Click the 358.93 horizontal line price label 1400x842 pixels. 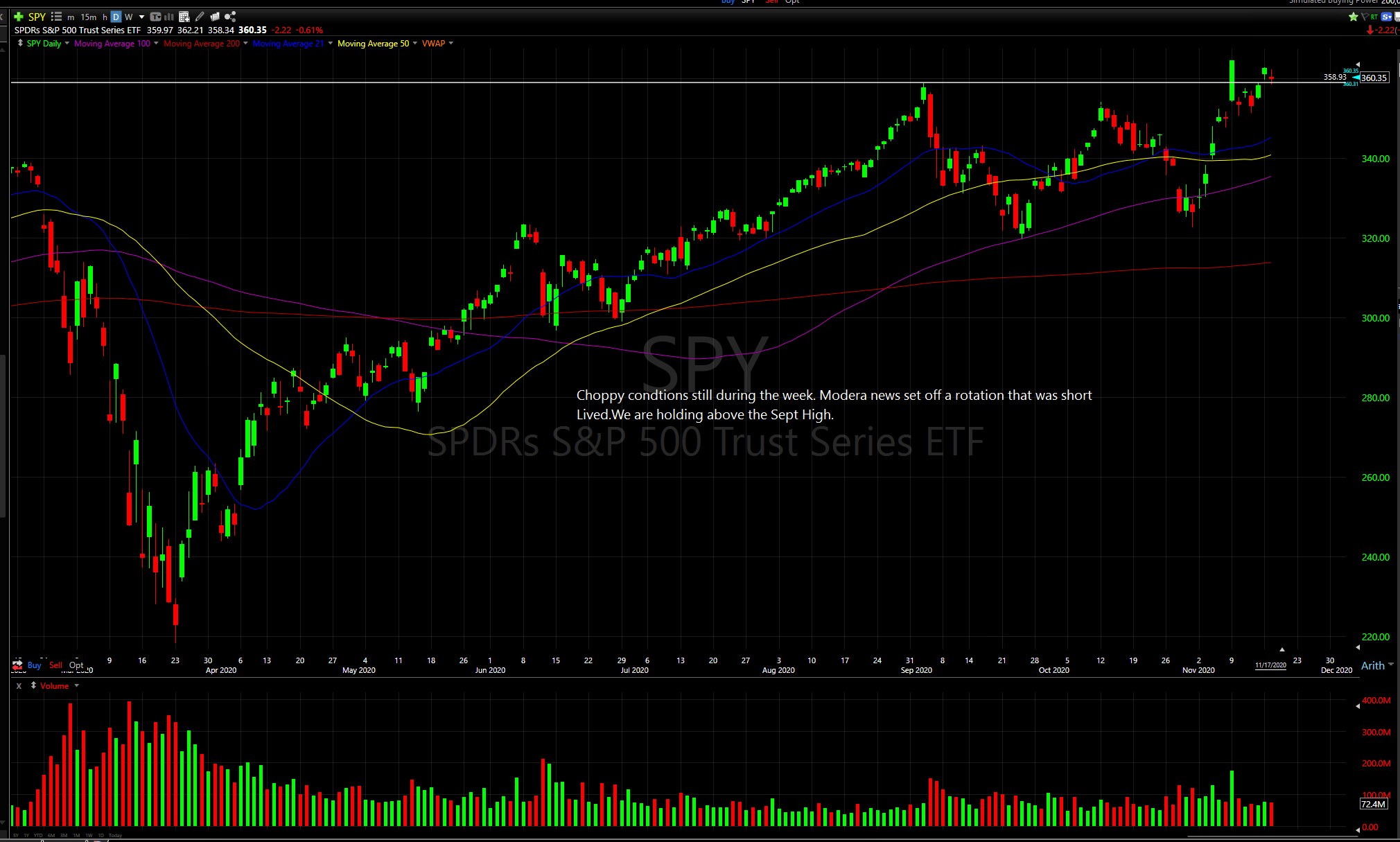pos(1335,77)
